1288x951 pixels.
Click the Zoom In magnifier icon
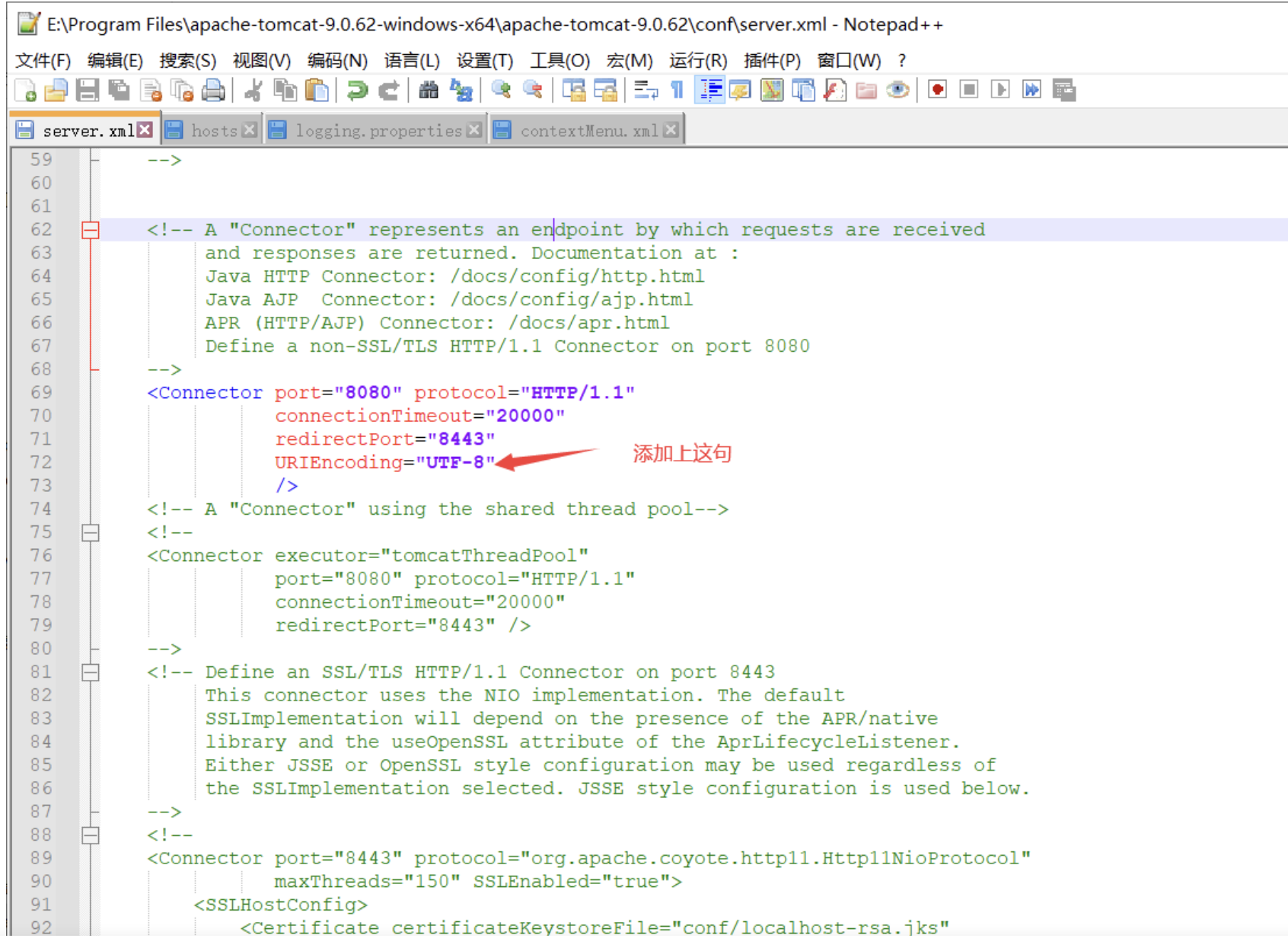click(501, 91)
